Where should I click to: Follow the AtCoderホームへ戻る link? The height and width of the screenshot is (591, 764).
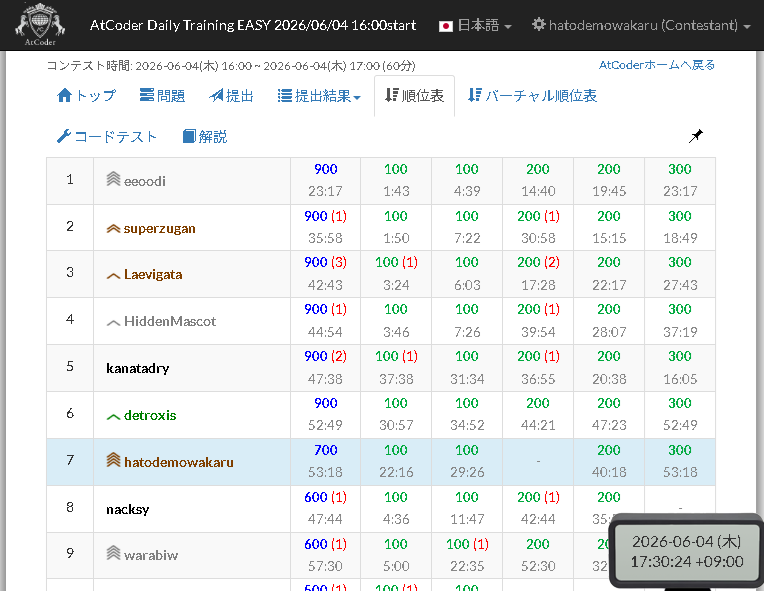click(x=656, y=65)
